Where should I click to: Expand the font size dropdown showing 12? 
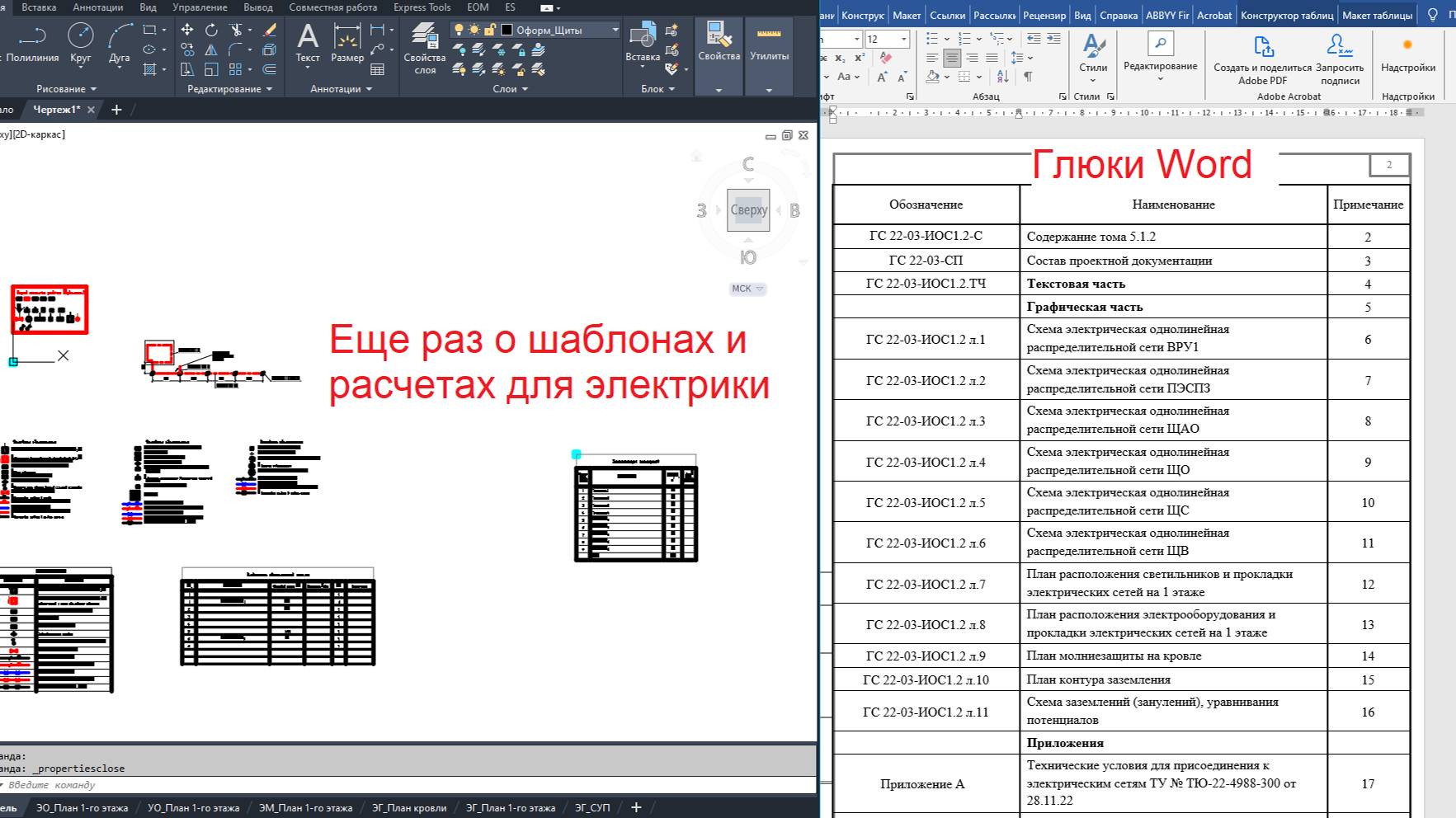click(904, 39)
